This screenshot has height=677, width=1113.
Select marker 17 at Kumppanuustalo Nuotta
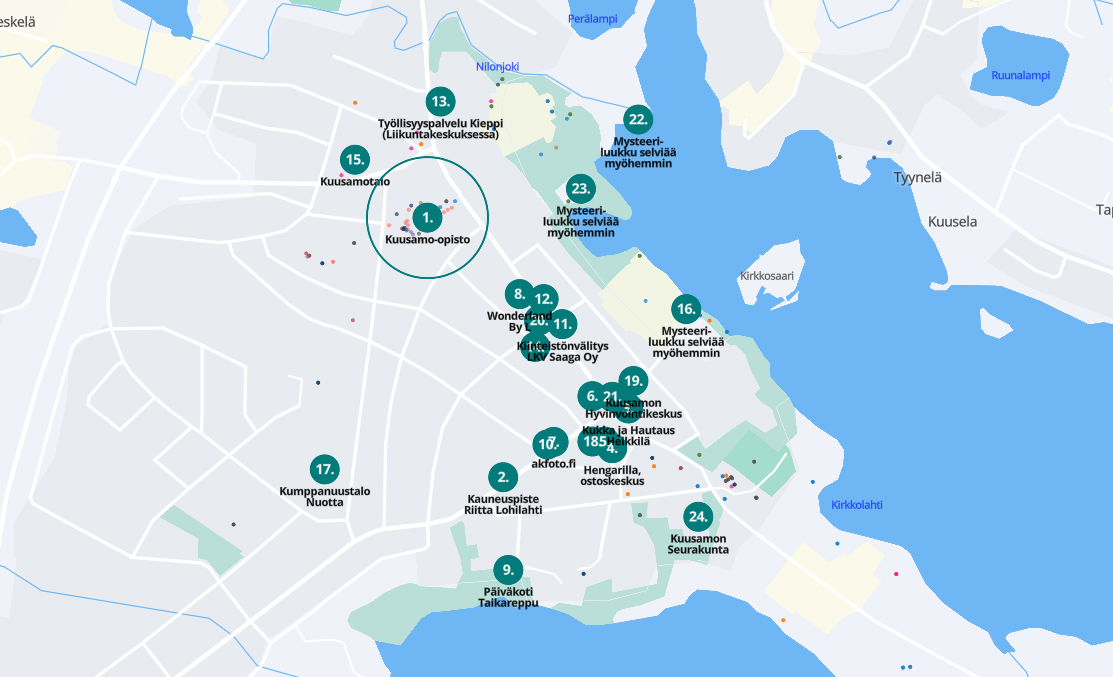(x=324, y=469)
